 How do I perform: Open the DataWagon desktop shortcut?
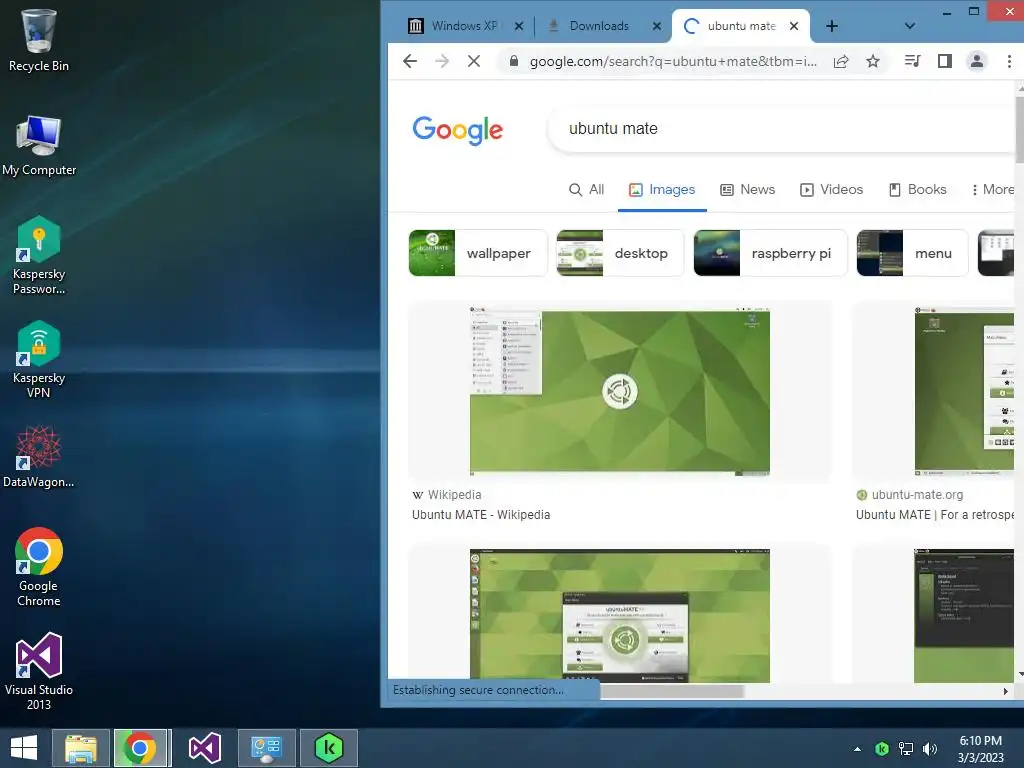[x=39, y=456]
